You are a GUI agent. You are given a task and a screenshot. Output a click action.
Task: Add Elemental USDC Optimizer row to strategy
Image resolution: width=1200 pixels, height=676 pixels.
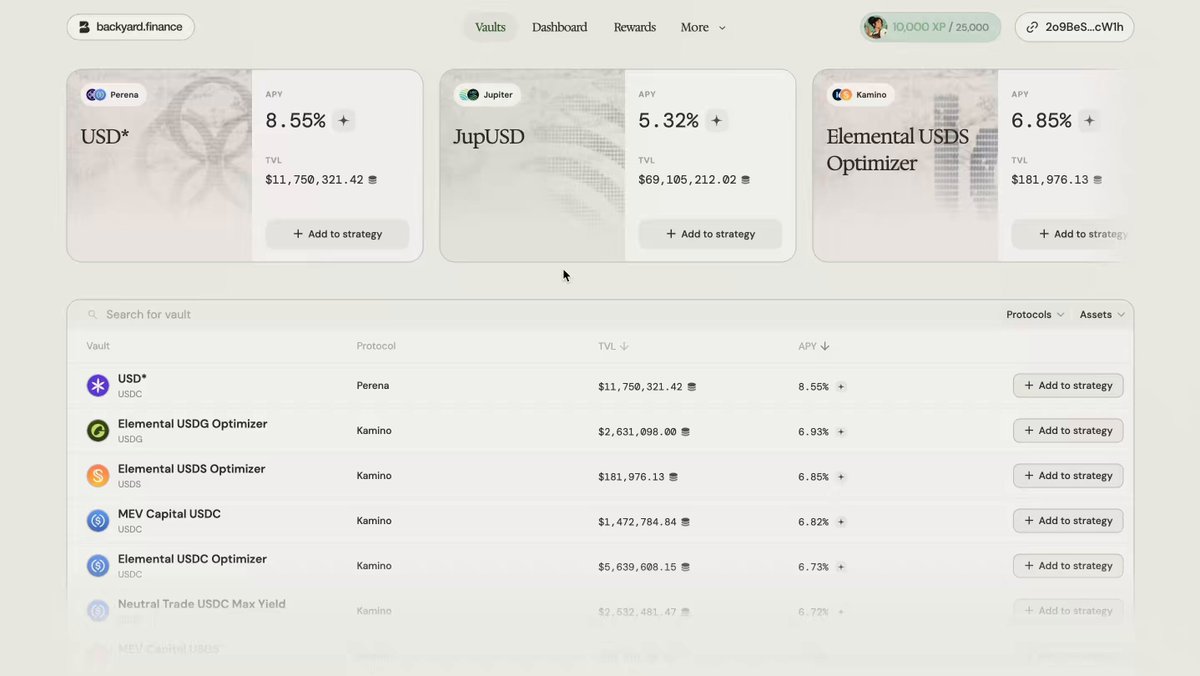1068,565
